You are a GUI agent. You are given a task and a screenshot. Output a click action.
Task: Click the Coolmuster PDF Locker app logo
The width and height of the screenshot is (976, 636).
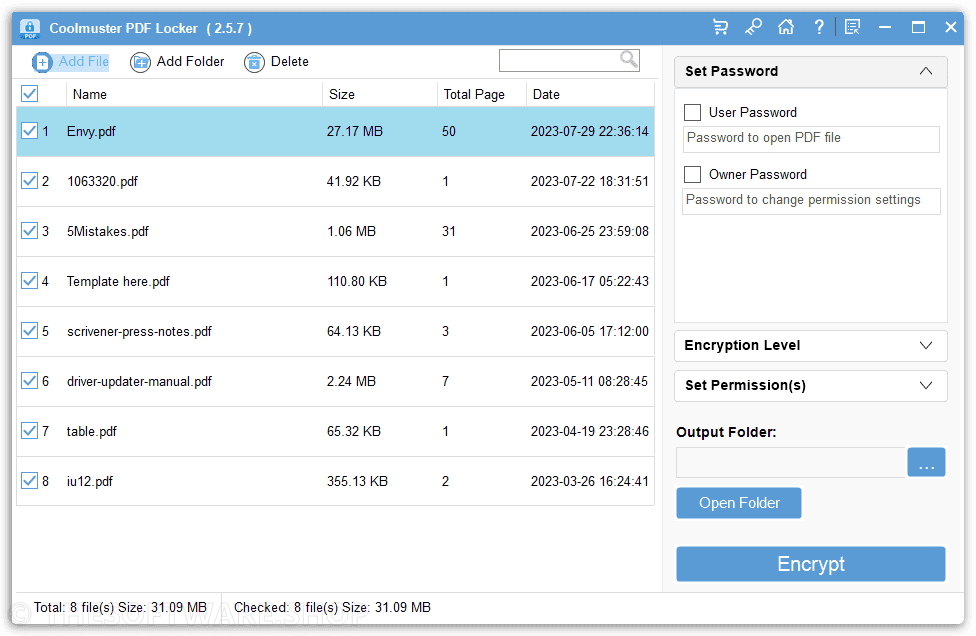(x=30, y=28)
